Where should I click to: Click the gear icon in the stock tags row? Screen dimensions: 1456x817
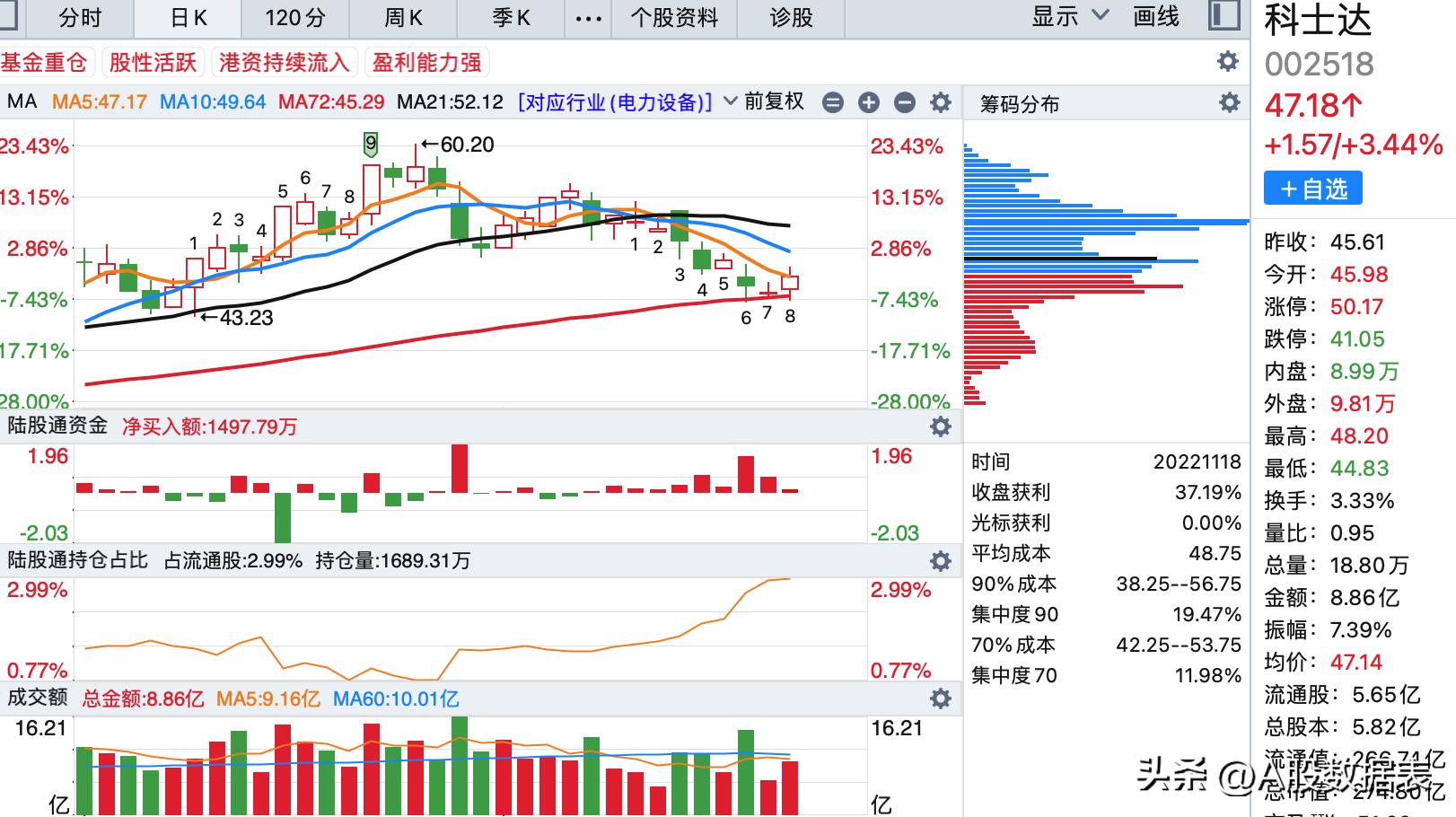[1227, 61]
